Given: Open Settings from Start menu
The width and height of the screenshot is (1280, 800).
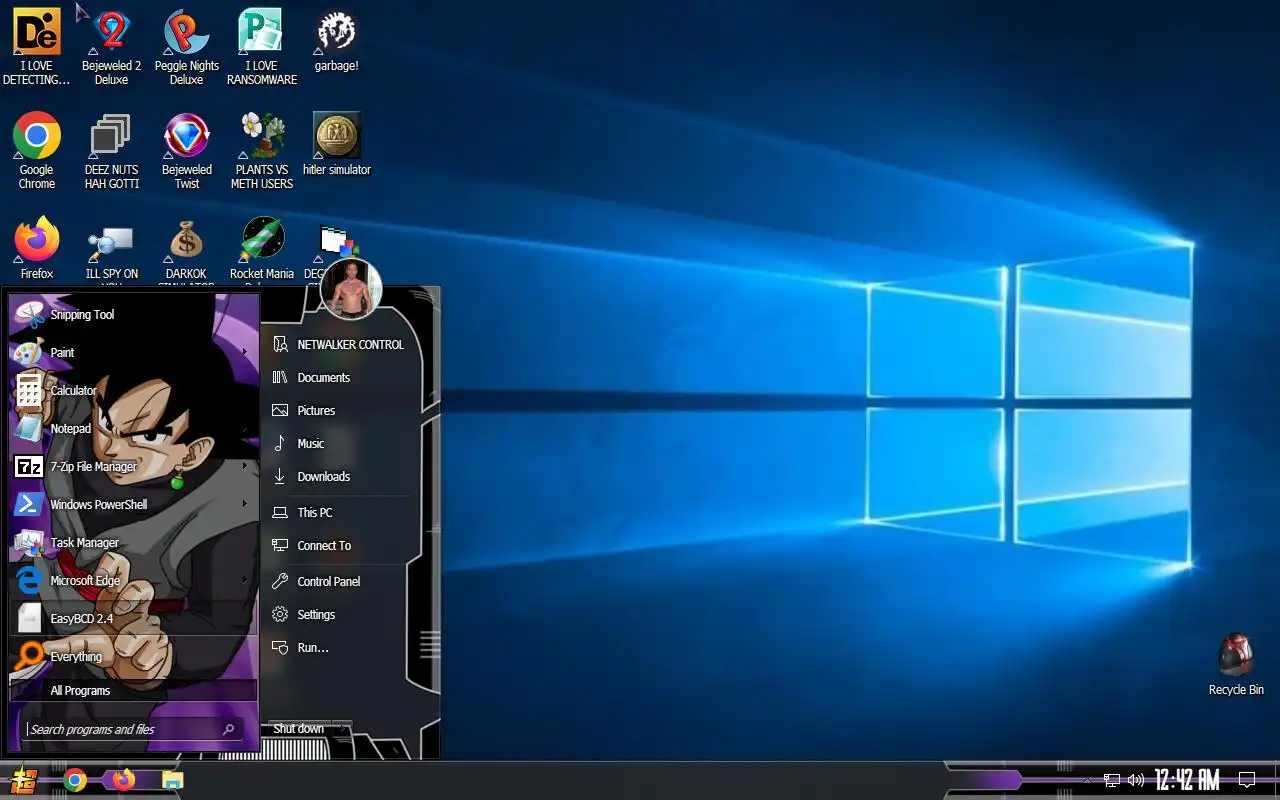Looking at the screenshot, I should 340,615.
